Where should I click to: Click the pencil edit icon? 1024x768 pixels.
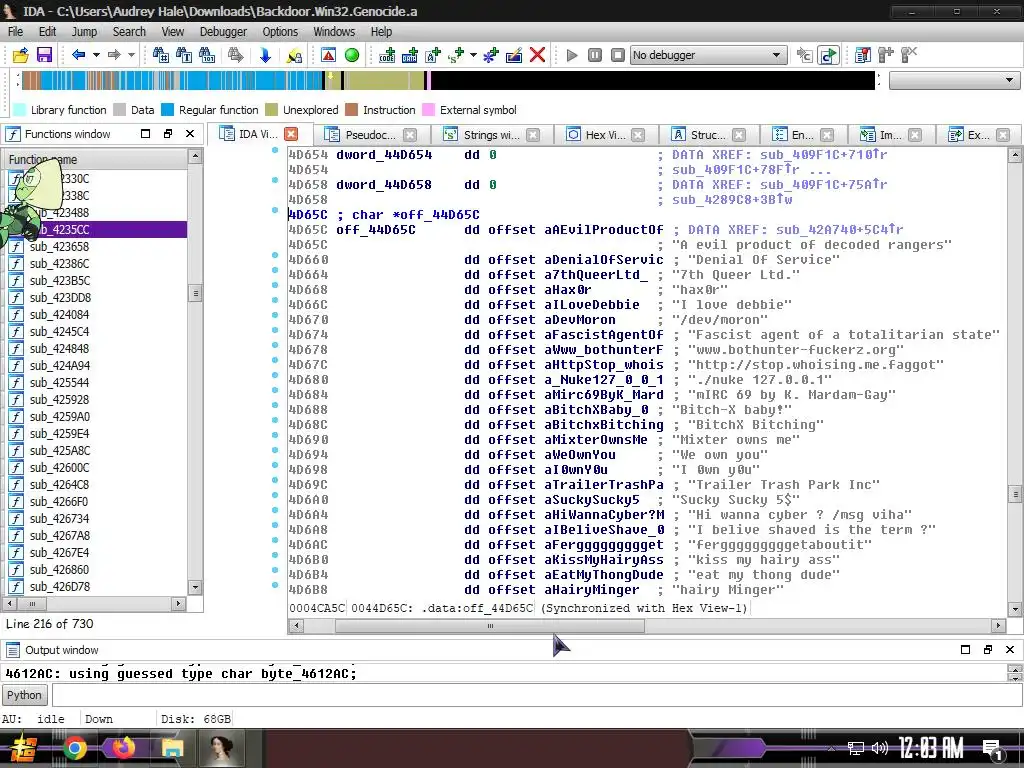pos(514,56)
